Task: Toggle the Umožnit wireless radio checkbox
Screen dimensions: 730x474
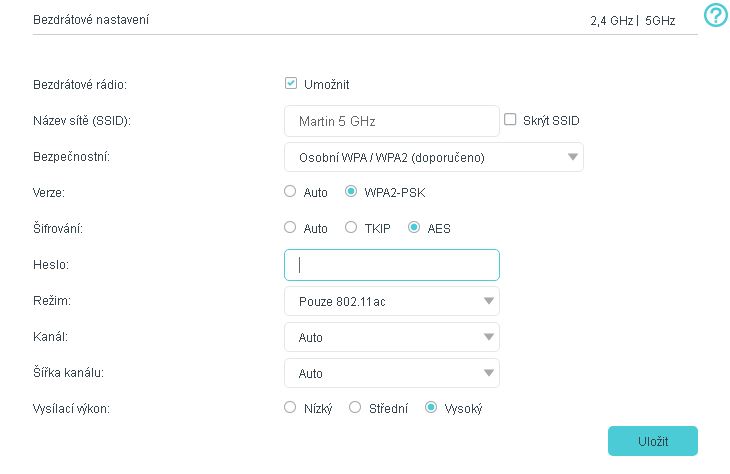Action: click(x=291, y=84)
